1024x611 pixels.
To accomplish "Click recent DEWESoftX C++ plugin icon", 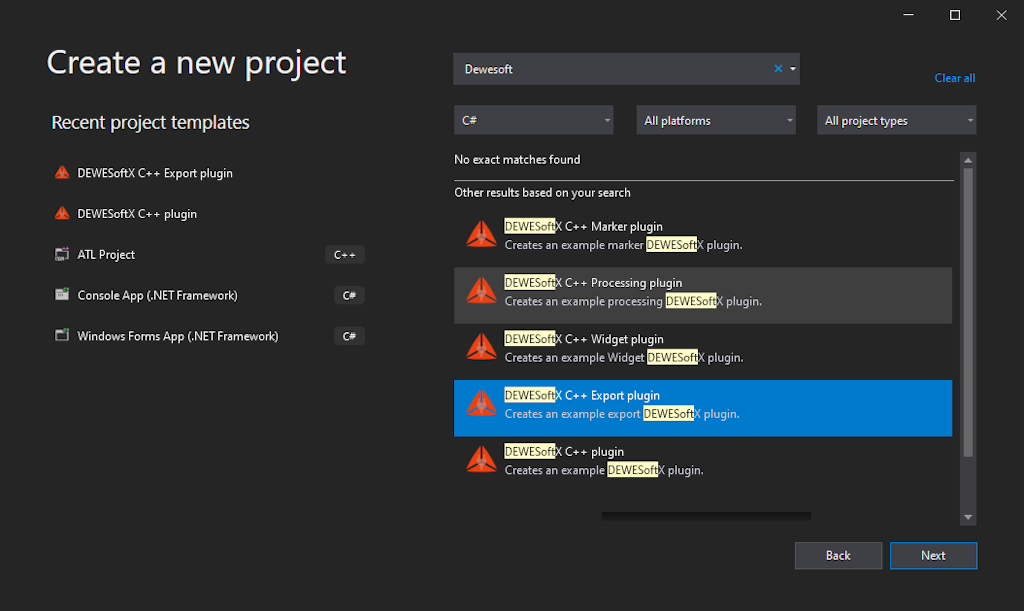I will click(x=62, y=213).
